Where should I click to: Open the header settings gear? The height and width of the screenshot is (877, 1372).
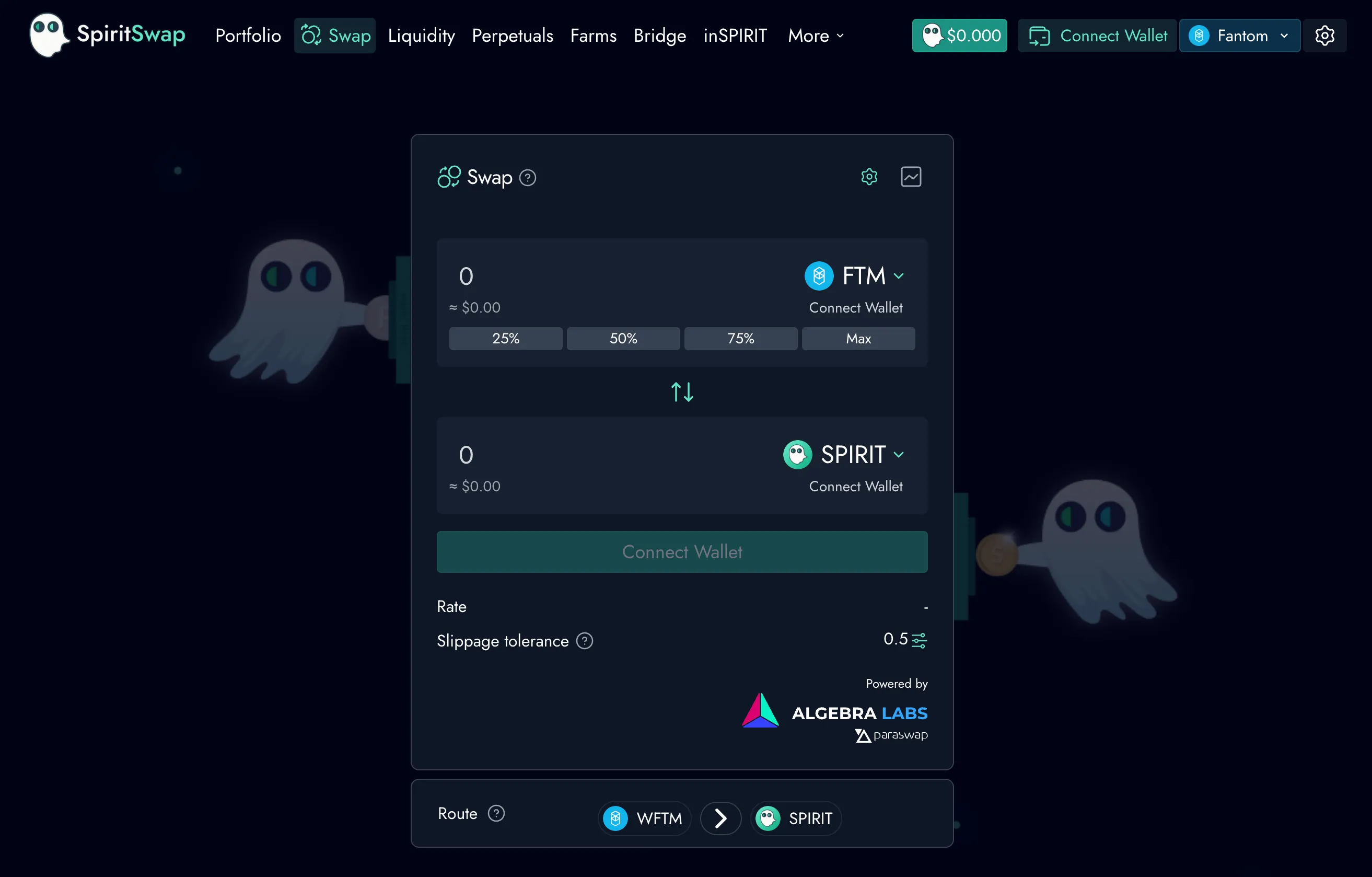coord(1324,36)
